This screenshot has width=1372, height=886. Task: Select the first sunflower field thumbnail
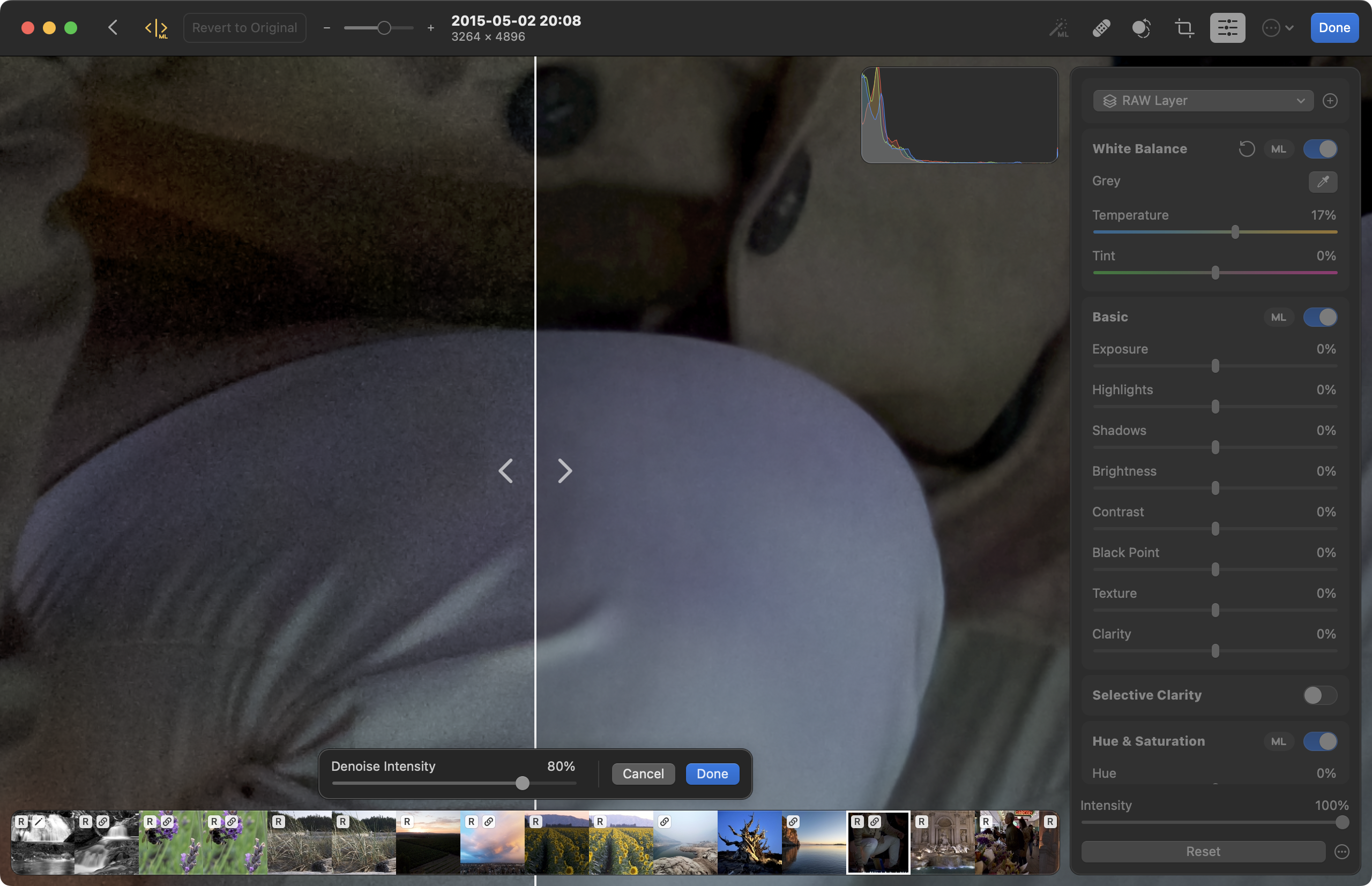556,843
